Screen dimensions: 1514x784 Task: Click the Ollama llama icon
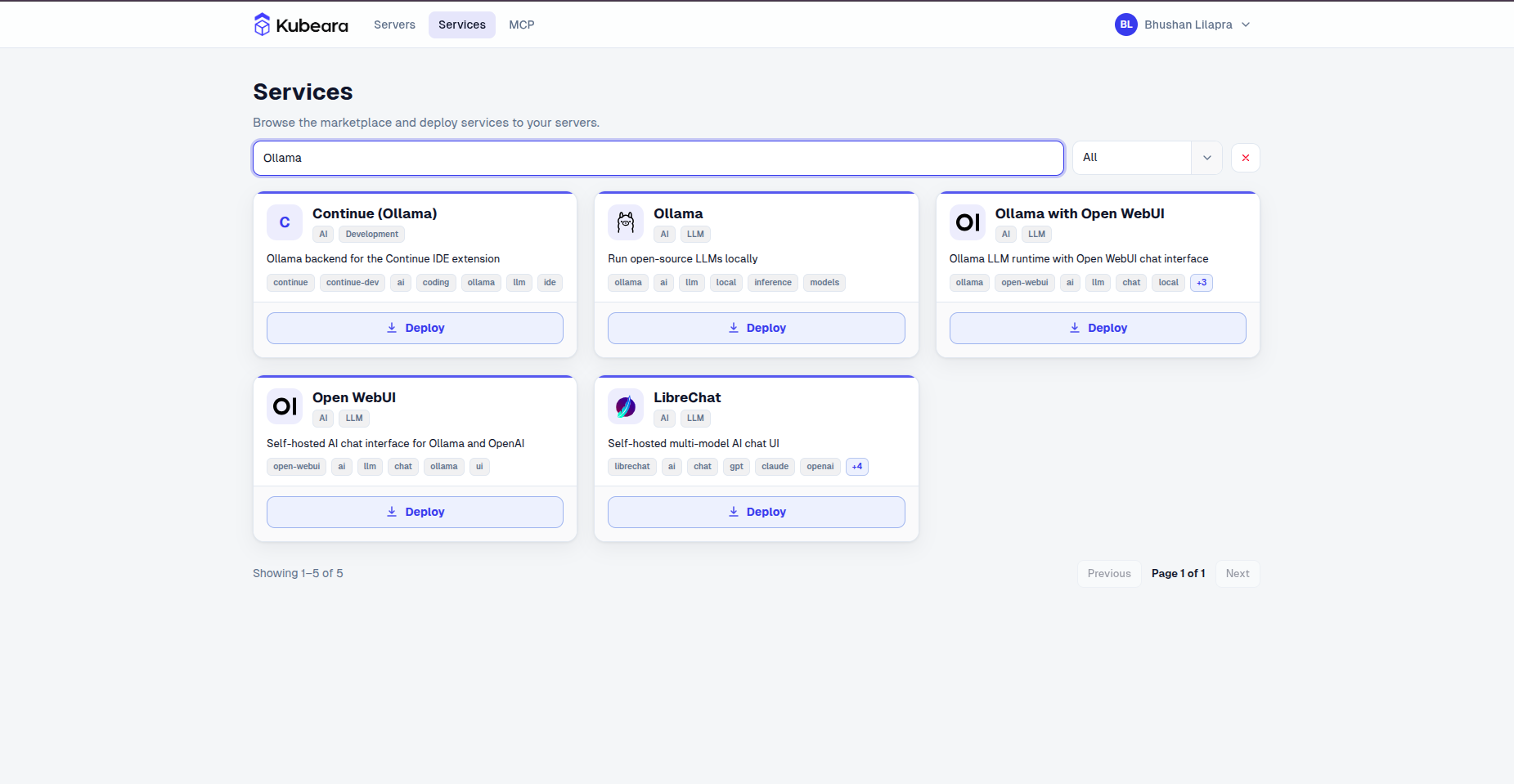626,222
